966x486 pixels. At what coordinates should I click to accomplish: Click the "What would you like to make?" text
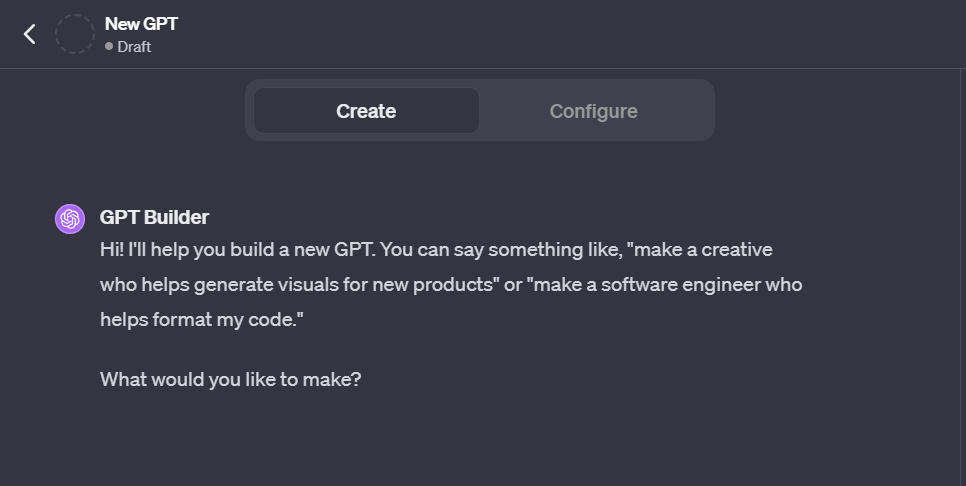230,379
